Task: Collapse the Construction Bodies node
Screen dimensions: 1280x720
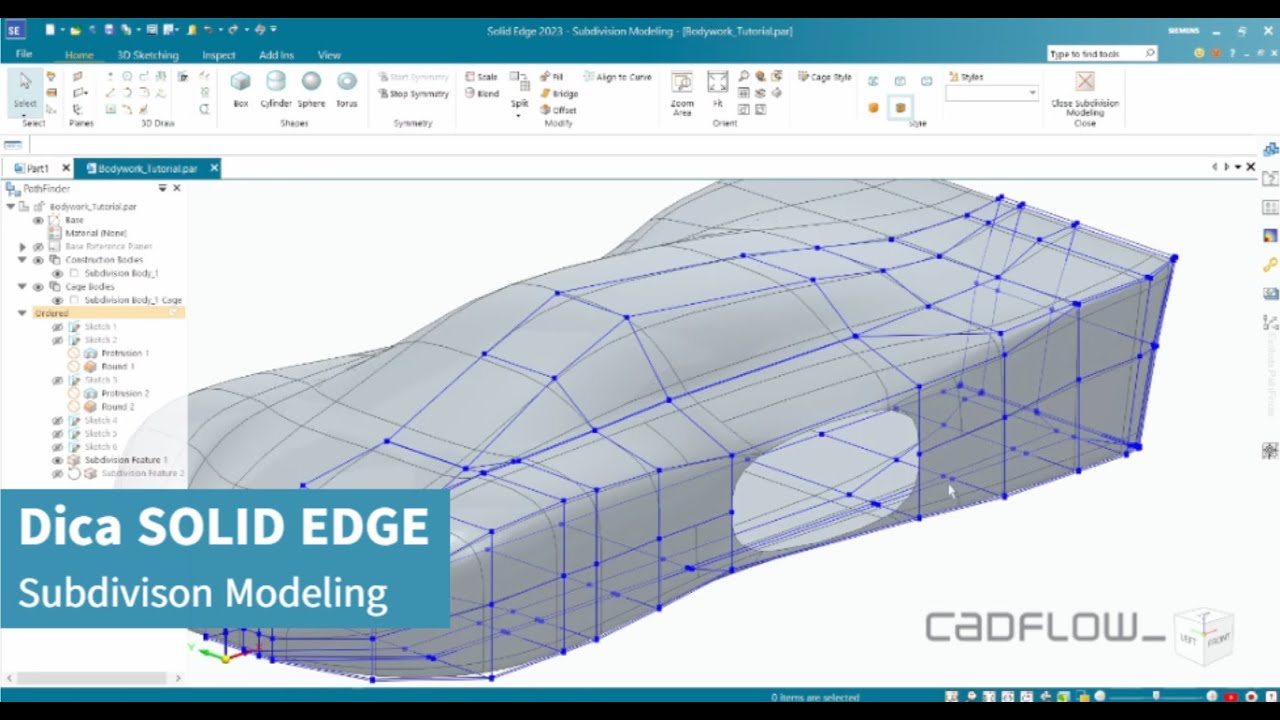Action: pyautogui.click(x=22, y=260)
